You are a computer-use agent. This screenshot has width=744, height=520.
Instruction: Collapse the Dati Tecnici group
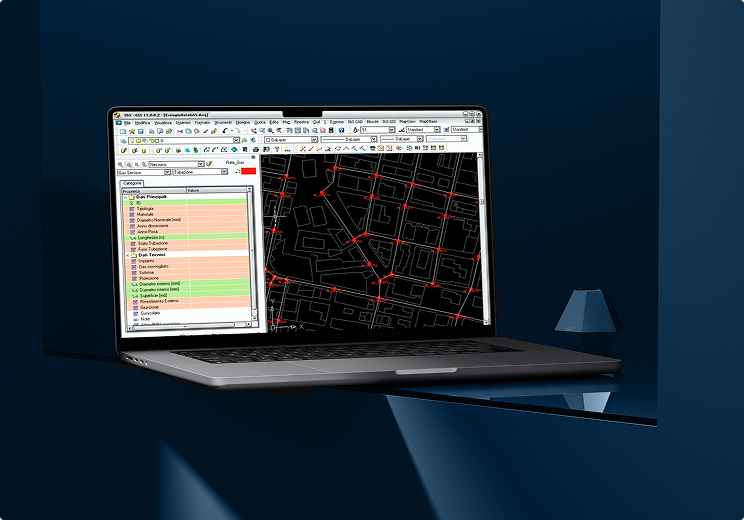(x=125, y=255)
